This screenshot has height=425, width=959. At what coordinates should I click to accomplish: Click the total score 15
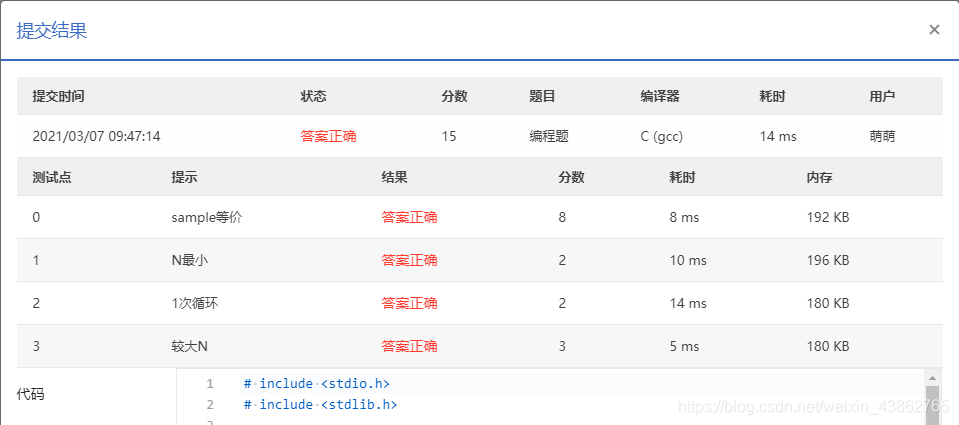pyautogui.click(x=449, y=136)
